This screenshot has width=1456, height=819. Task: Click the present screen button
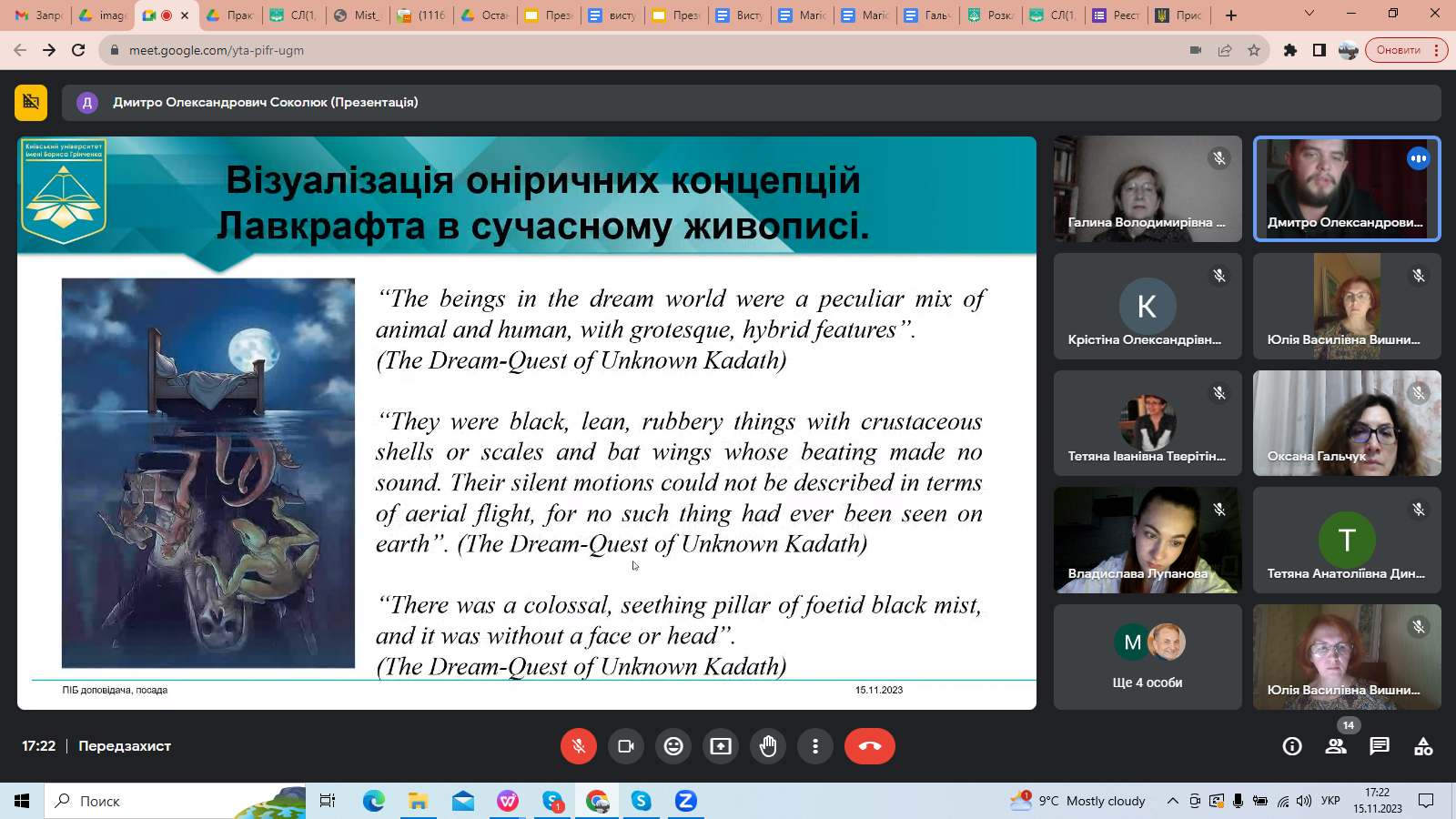coord(721,746)
